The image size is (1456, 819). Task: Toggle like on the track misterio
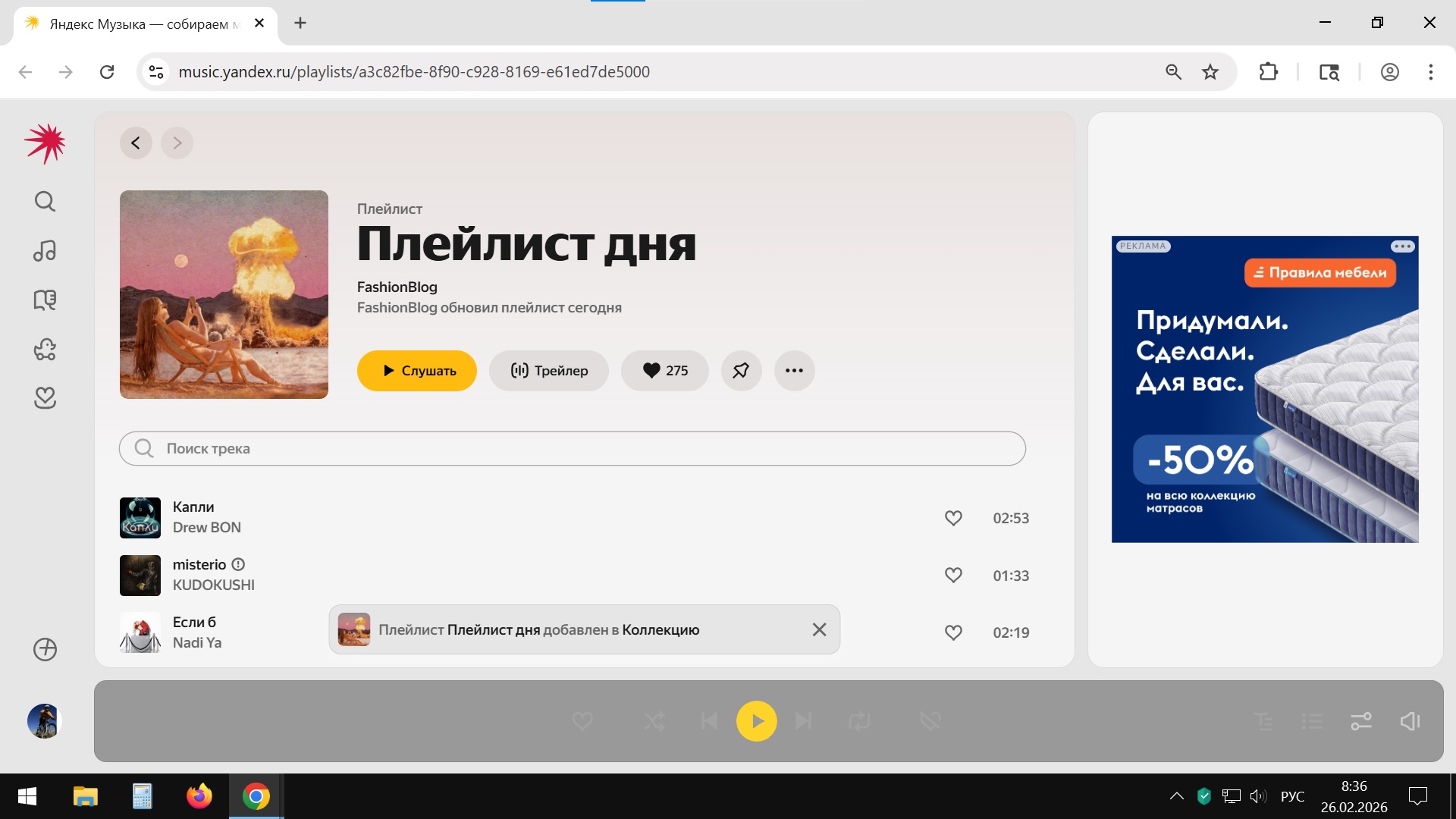[x=953, y=576]
